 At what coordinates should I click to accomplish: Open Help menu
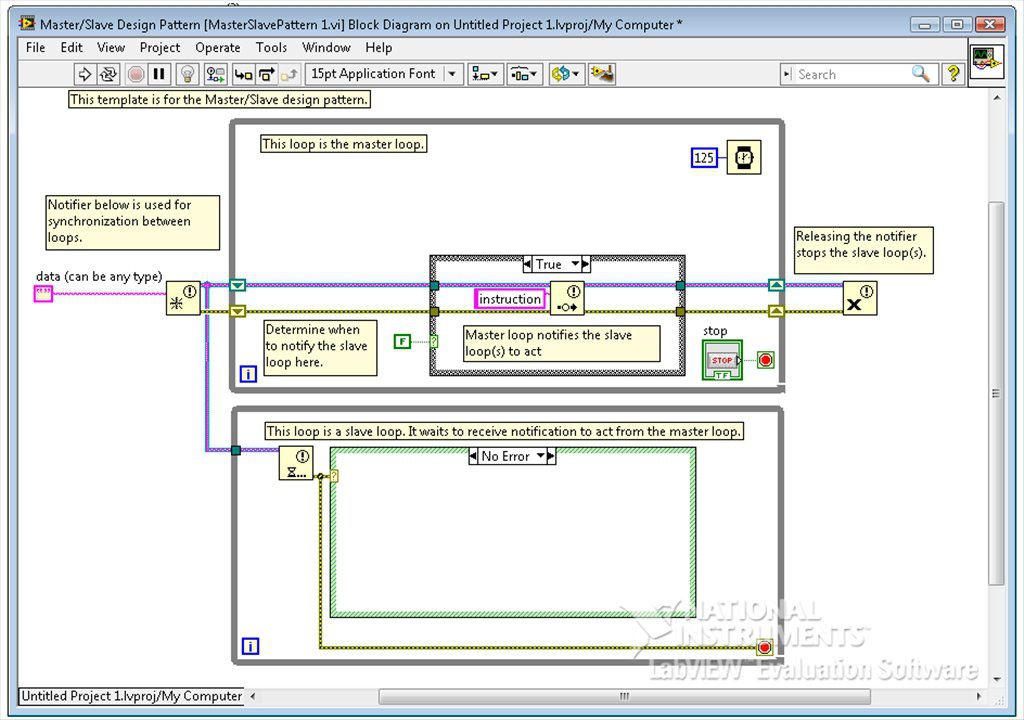coord(379,48)
